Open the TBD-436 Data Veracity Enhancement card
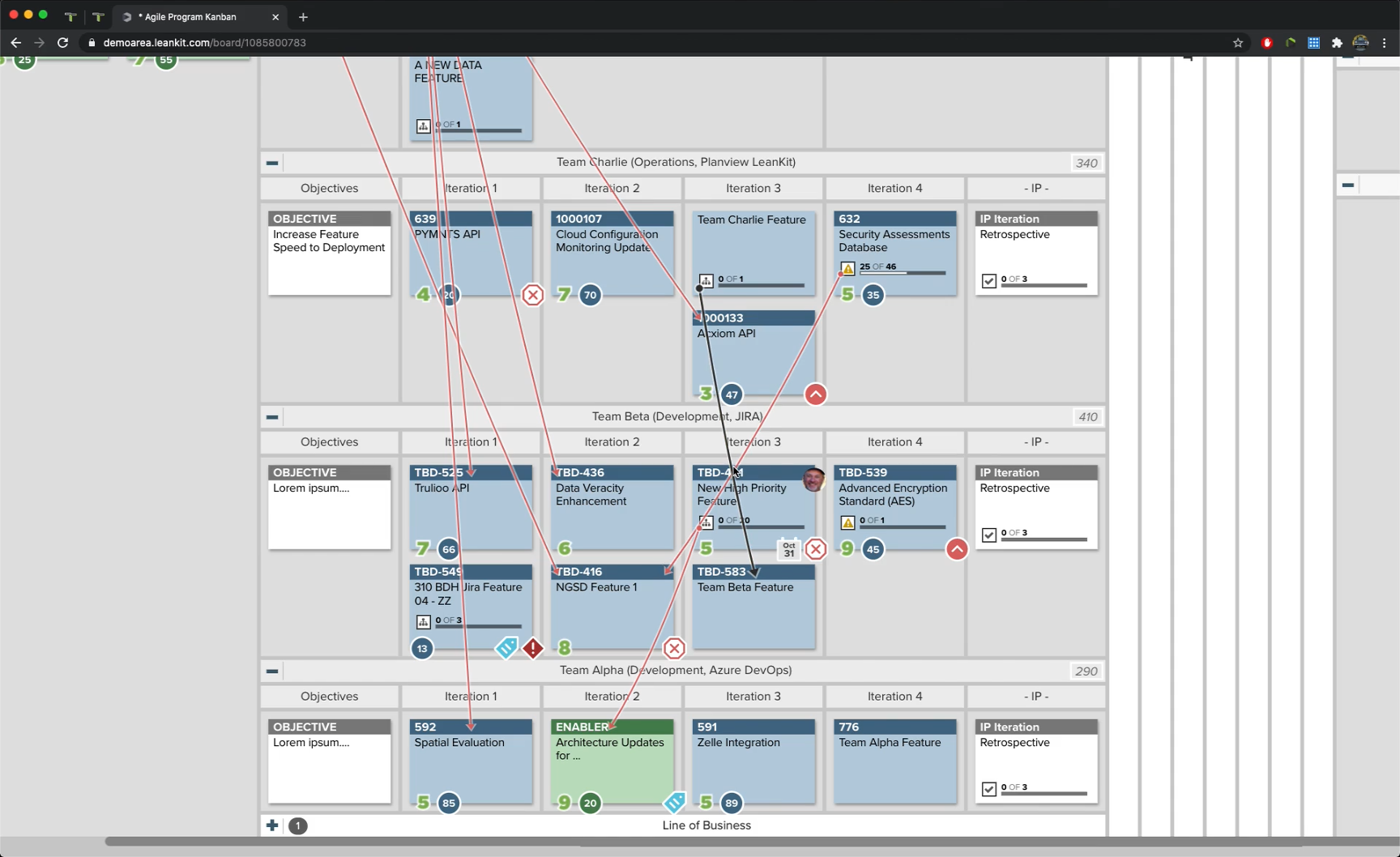This screenshot has height=857, width=1400. (612, 507)
